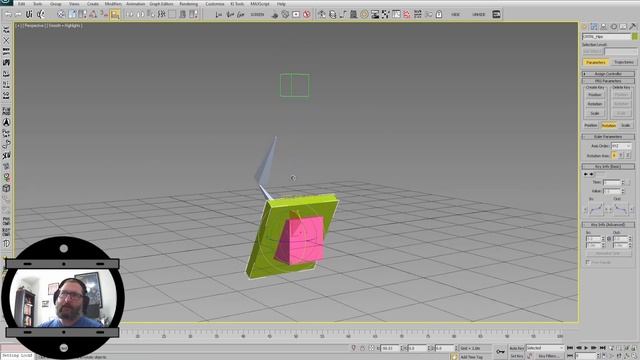Open the Views menu
The width and height of the screenshot is (640, 360).
74,4
